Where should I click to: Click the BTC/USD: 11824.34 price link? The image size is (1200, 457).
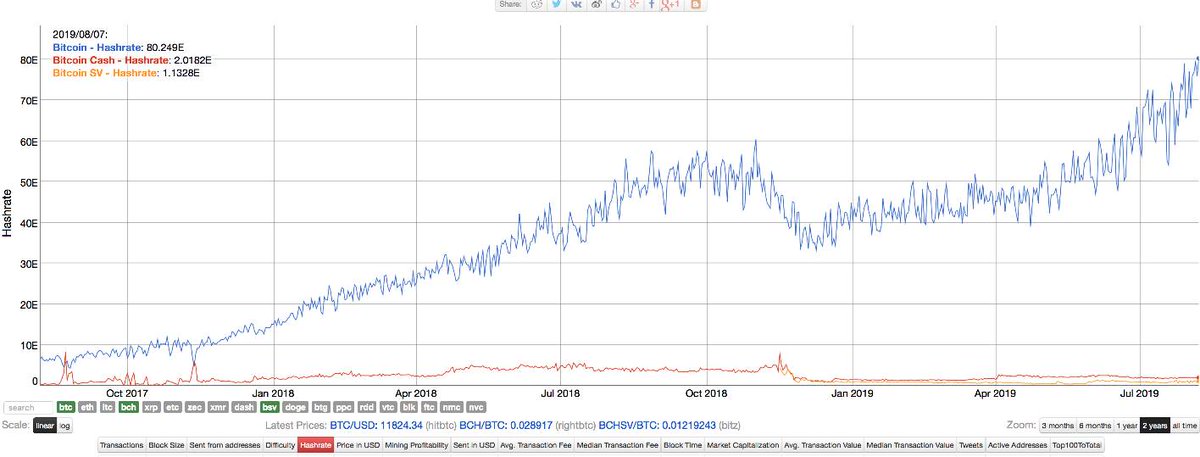377,426
